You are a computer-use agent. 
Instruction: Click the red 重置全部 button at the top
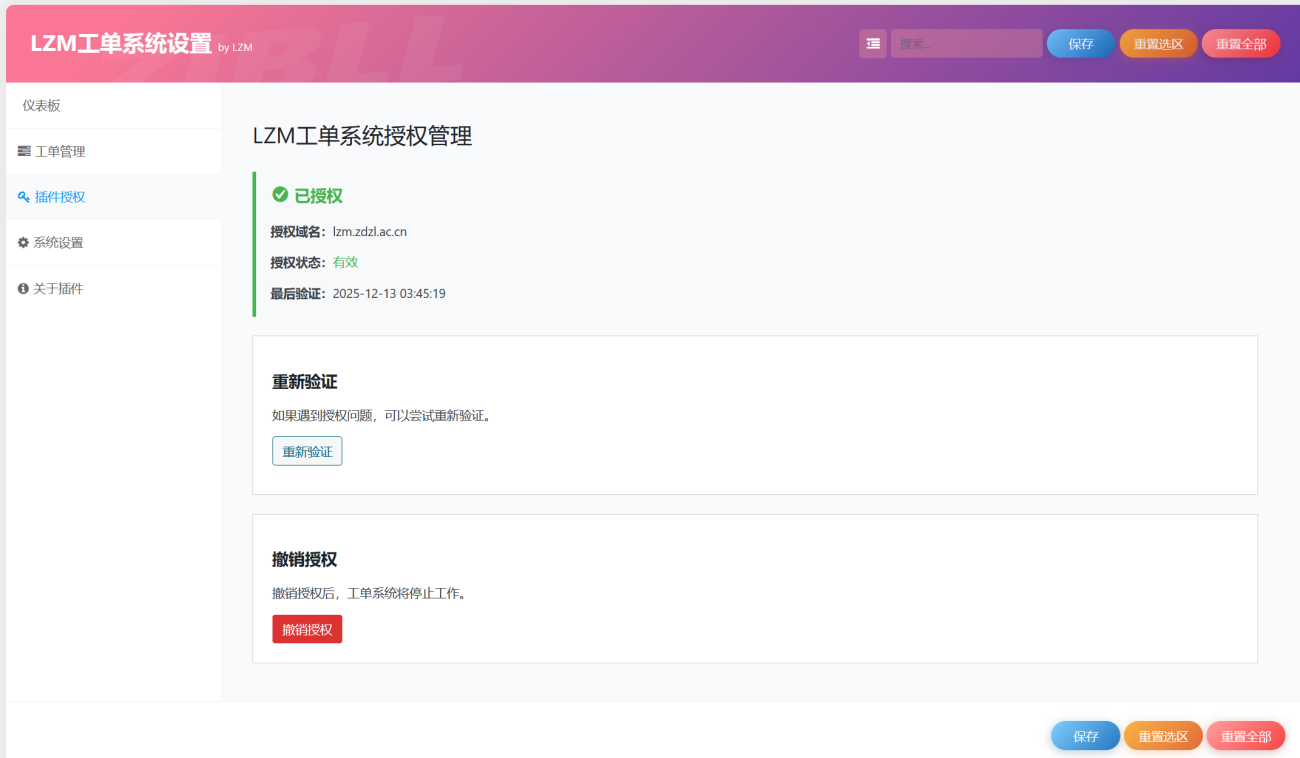click(x=1240, y=43)
